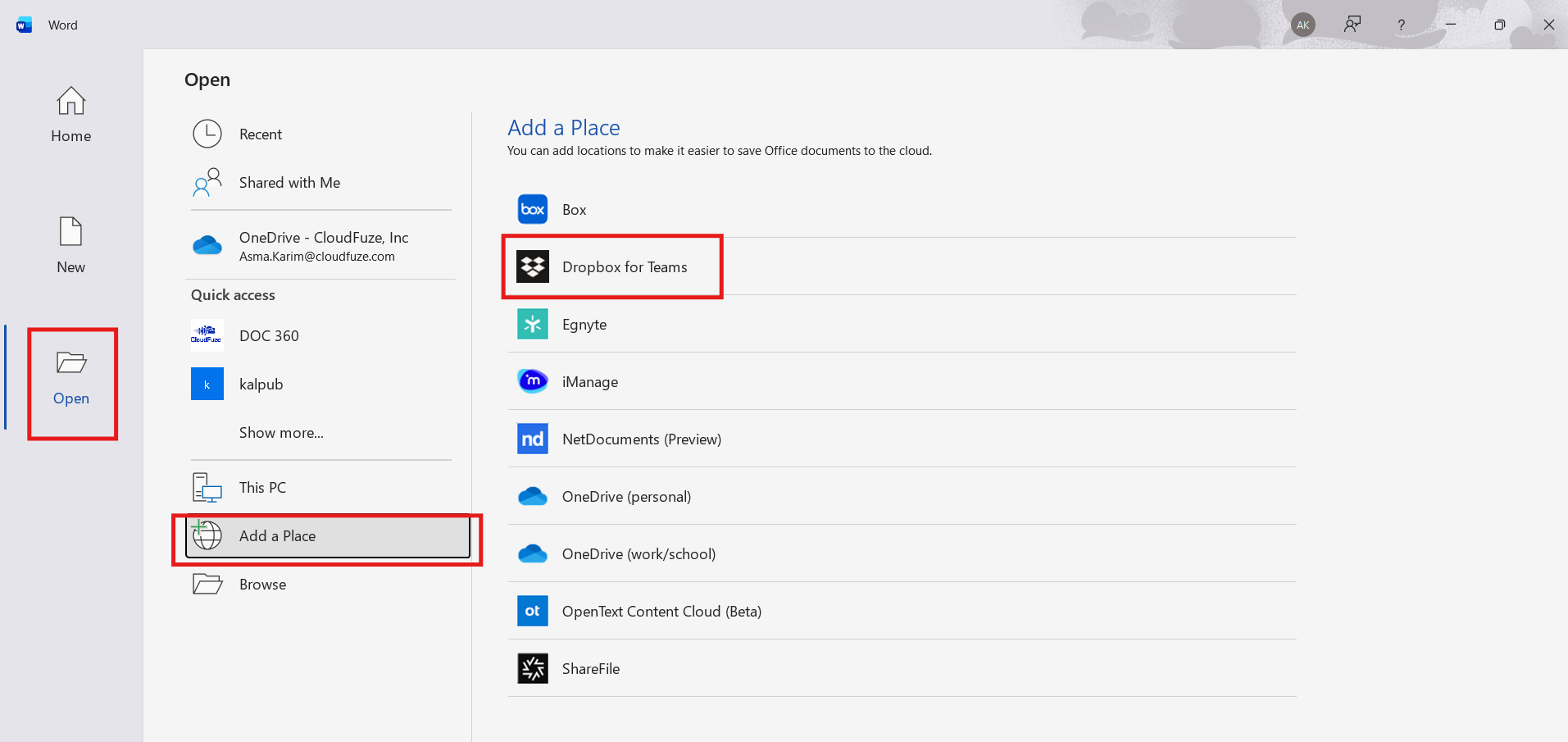
Task: Expand Show more under Quick access
Action: pos(280,432)
